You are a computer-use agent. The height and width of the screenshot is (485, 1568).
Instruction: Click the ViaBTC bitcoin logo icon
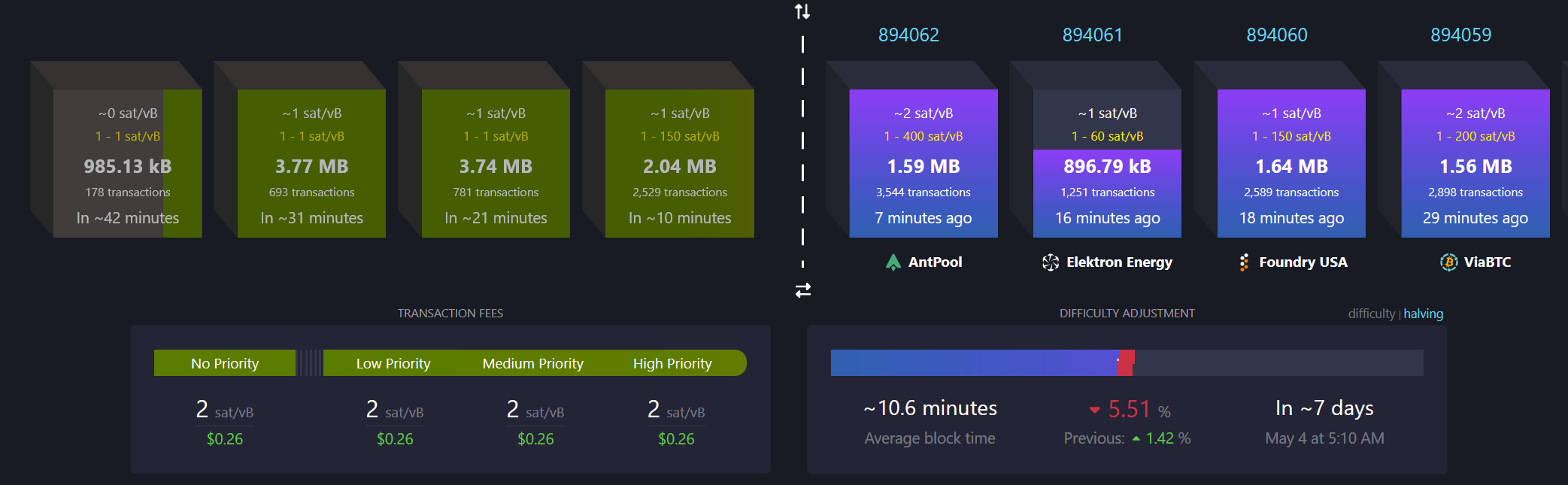[1448, 262]
